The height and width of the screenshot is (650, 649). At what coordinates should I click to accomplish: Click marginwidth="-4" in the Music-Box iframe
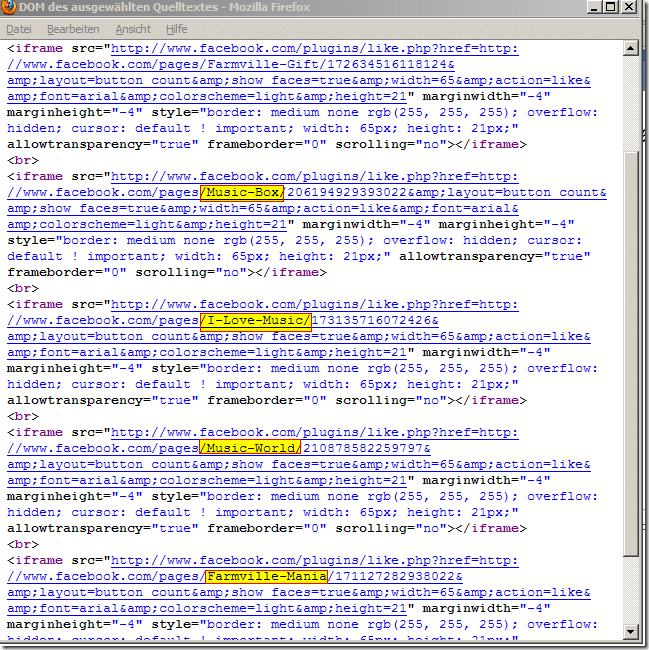[x=366, y=224]
